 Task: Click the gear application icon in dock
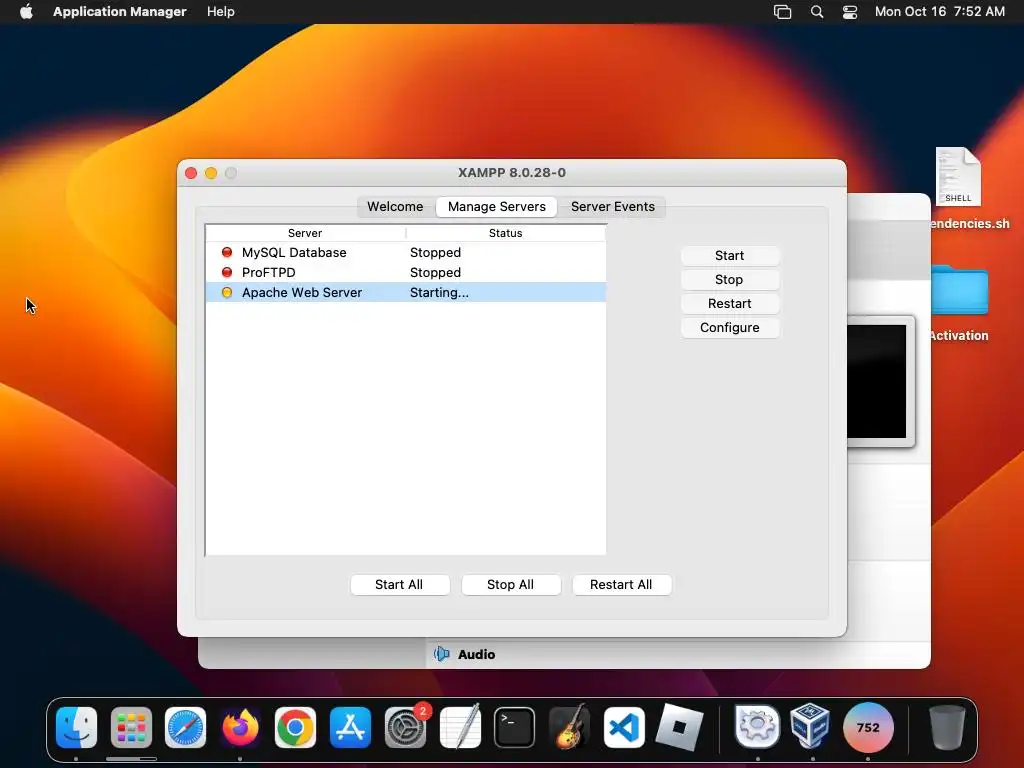point(758,727)
